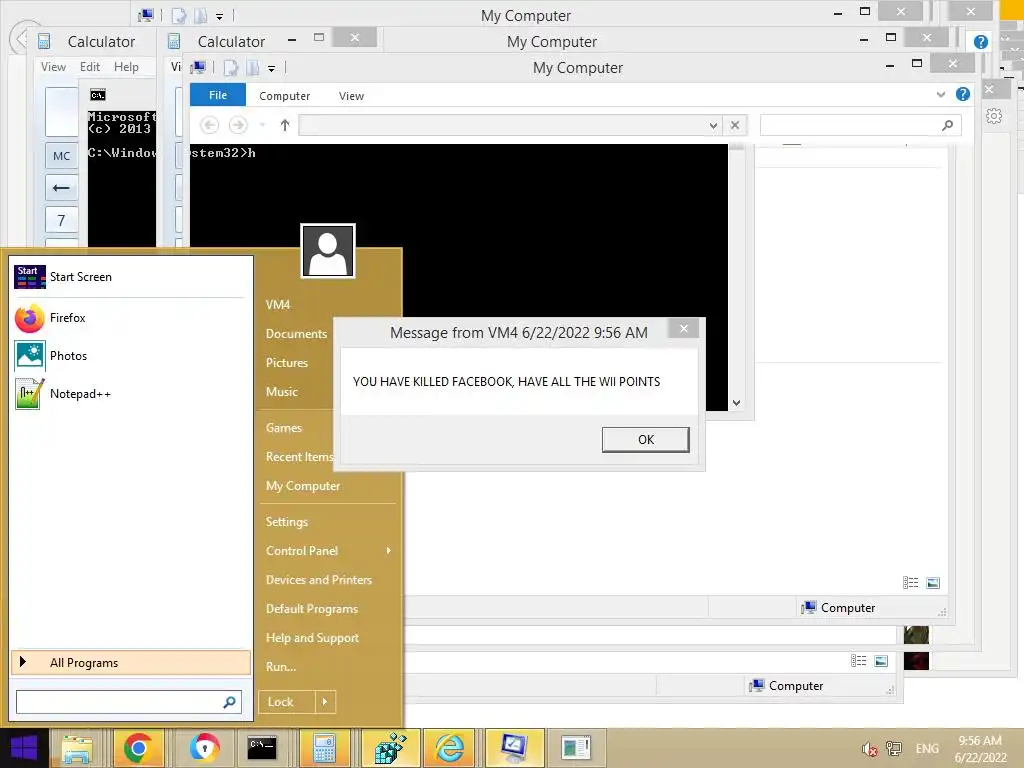1024x768 pixels.
Task: Open Pictures from the start menu
Action: [287, 362]
